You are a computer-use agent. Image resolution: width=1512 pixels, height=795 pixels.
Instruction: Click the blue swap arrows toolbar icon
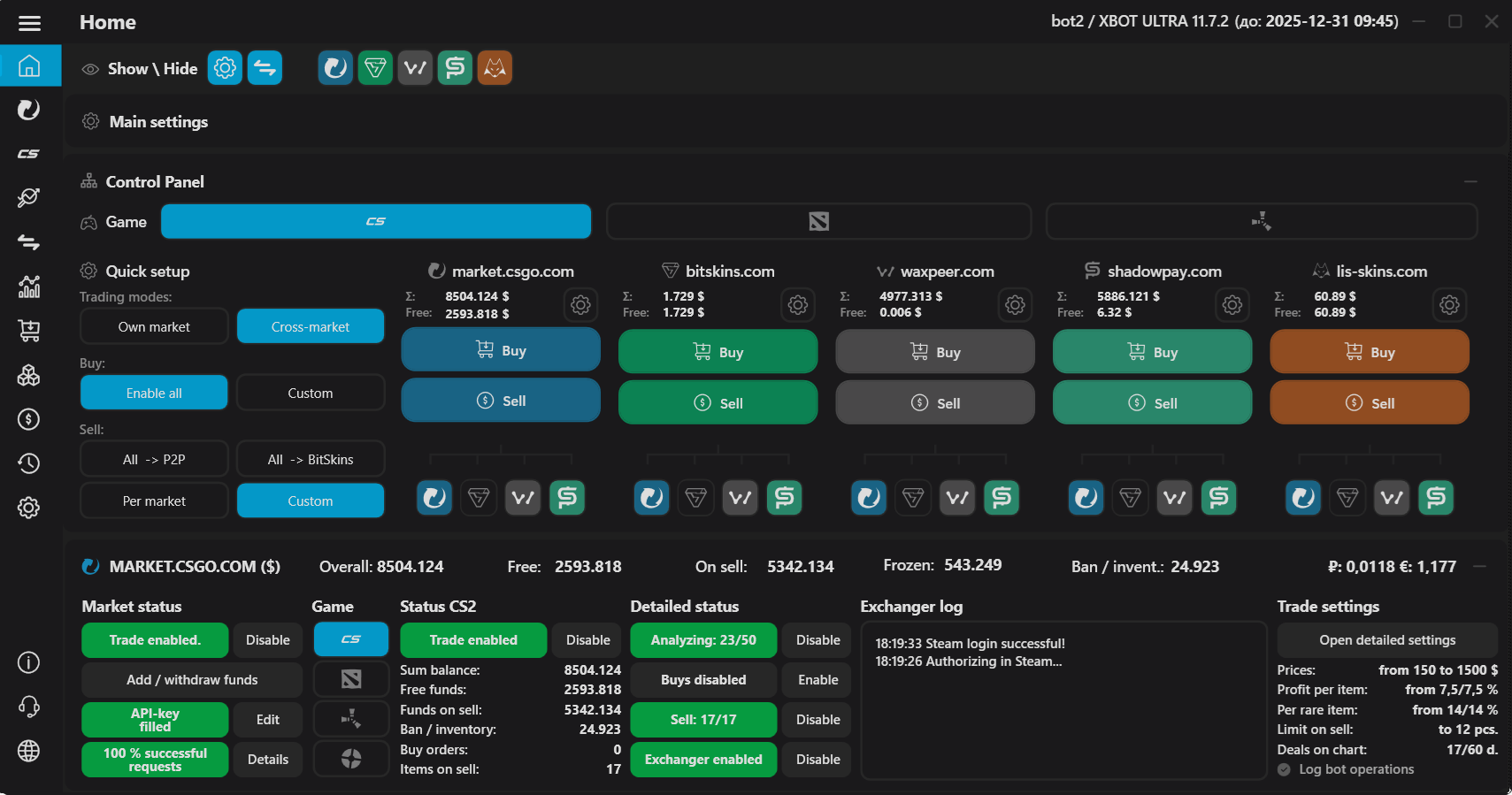pyautogui.click(x=265, y=68)
